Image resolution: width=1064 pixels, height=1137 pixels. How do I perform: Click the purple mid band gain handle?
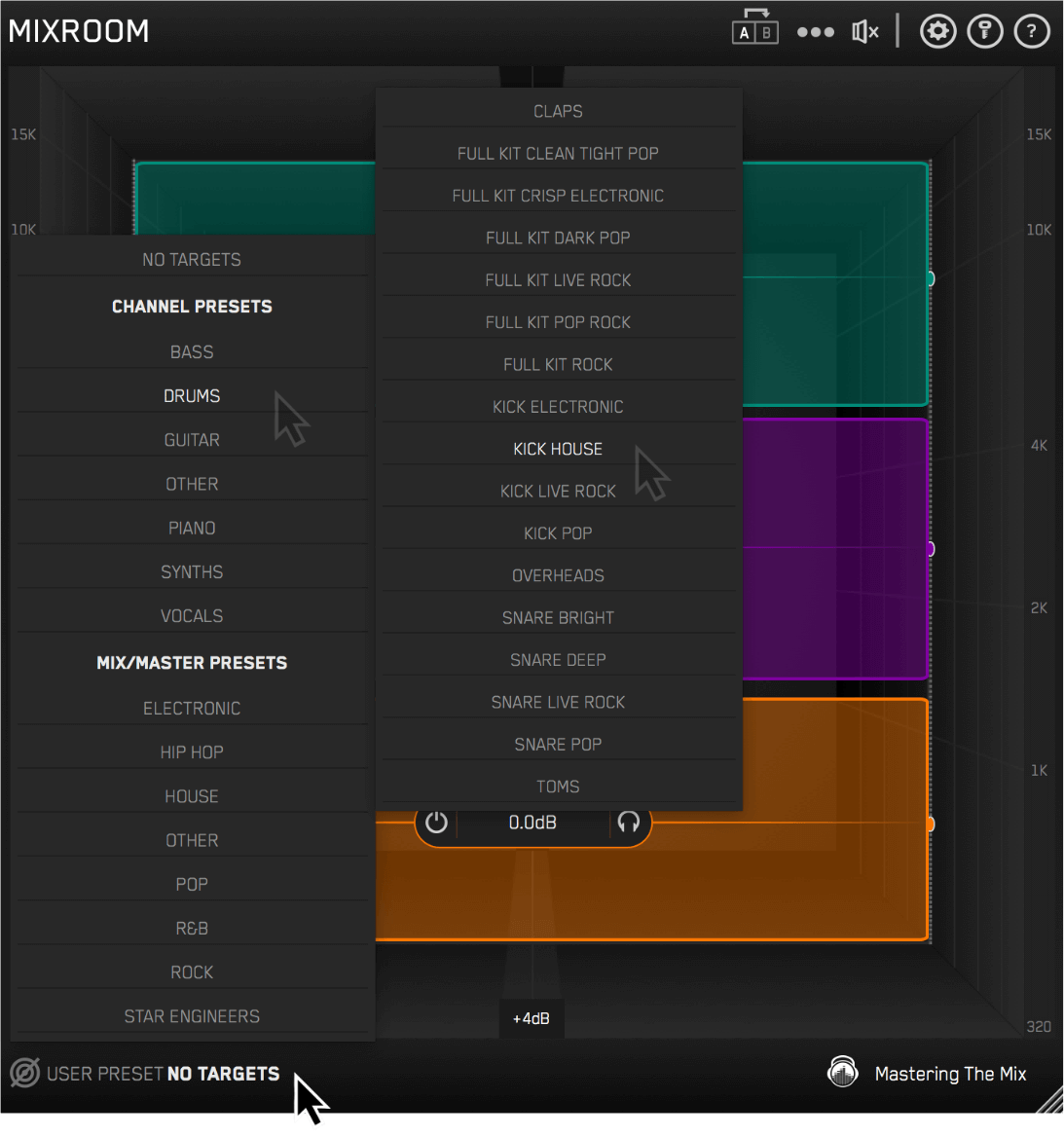(x=931, y=549)
